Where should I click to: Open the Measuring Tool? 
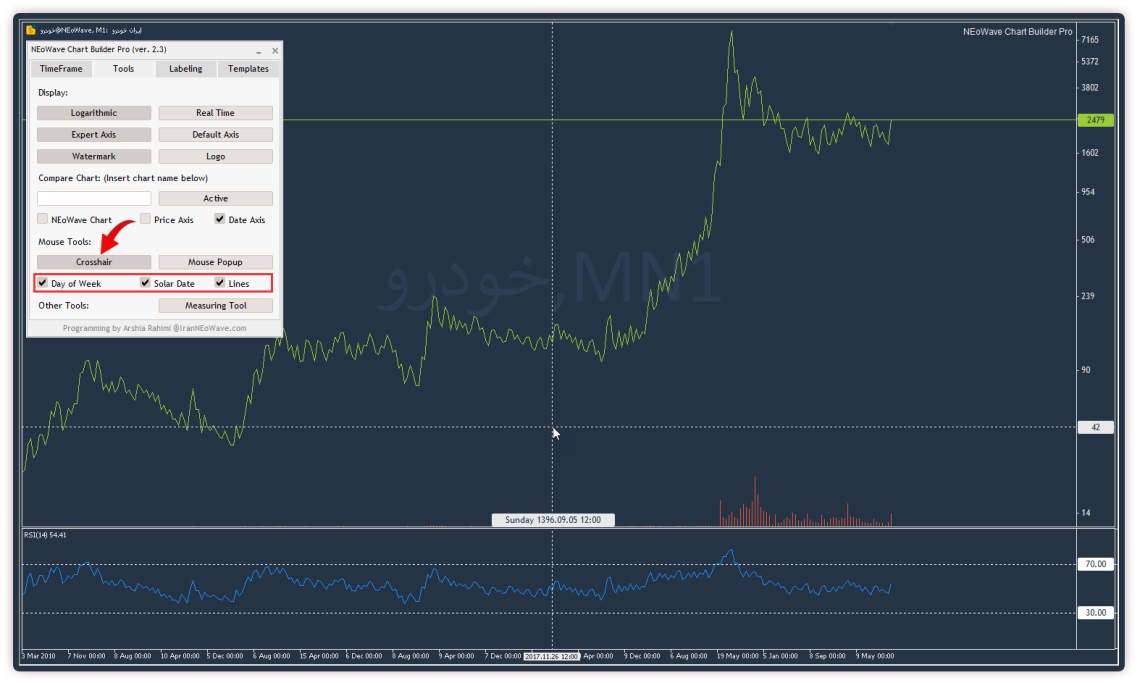[215, 306]
